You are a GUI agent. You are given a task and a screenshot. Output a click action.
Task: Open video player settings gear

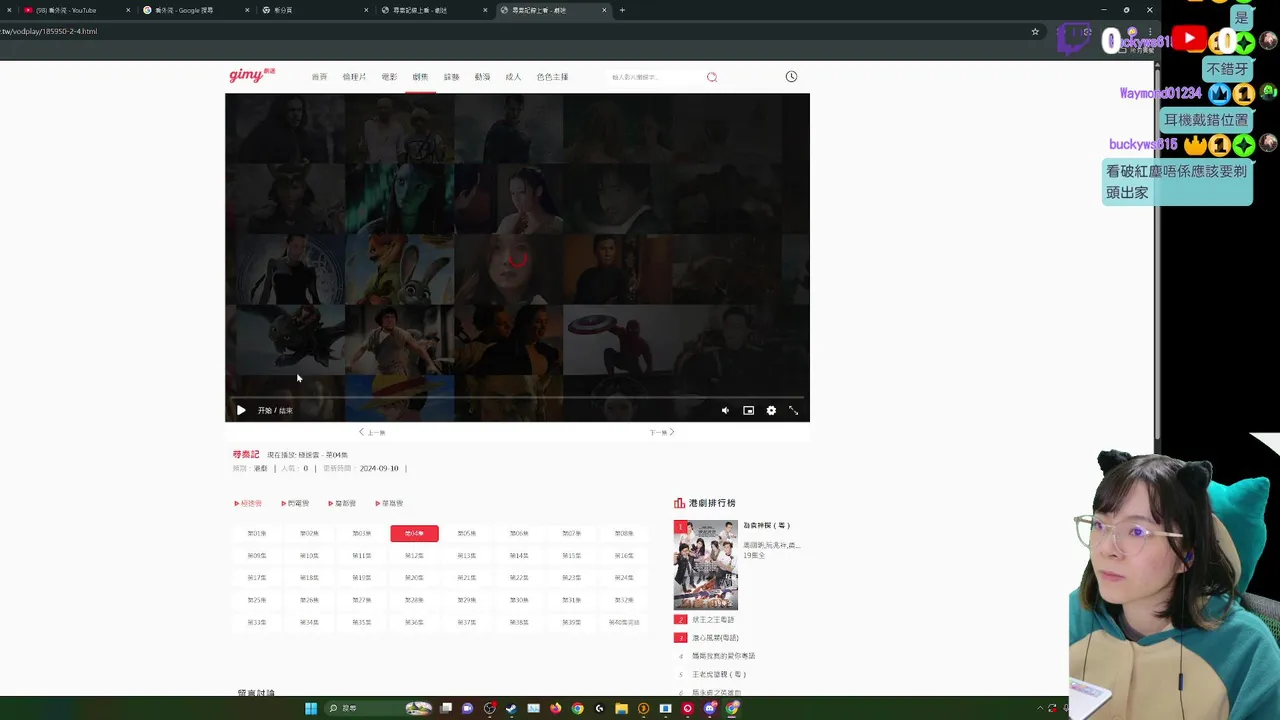tap(771, 410)
